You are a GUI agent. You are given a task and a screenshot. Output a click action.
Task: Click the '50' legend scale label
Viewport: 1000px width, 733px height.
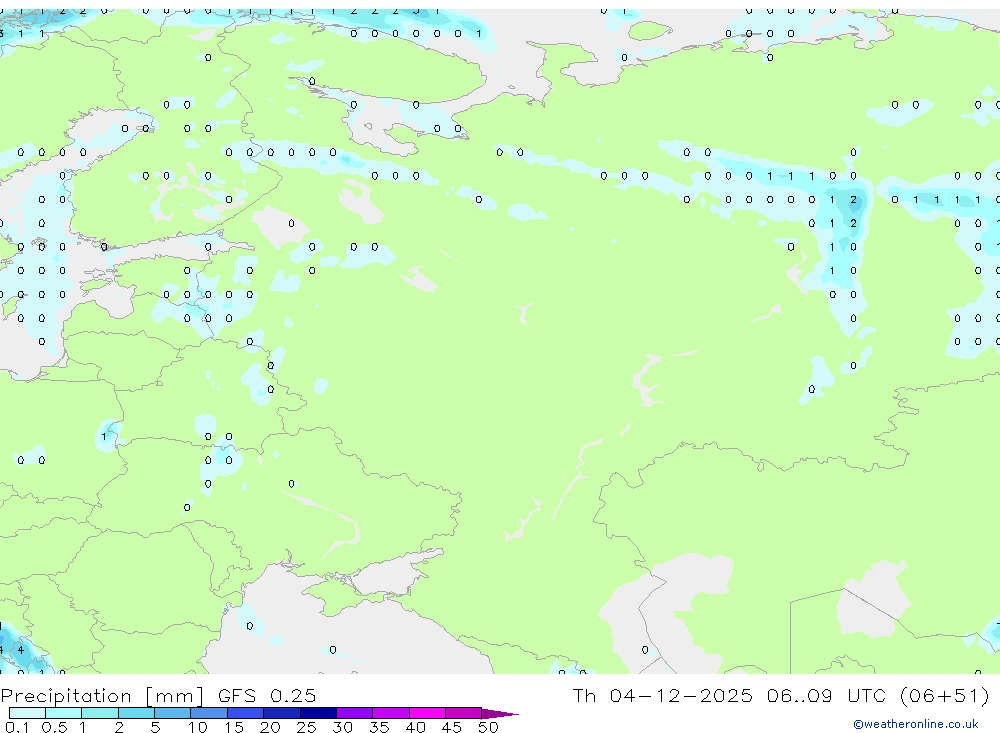(x=488, y=727)
